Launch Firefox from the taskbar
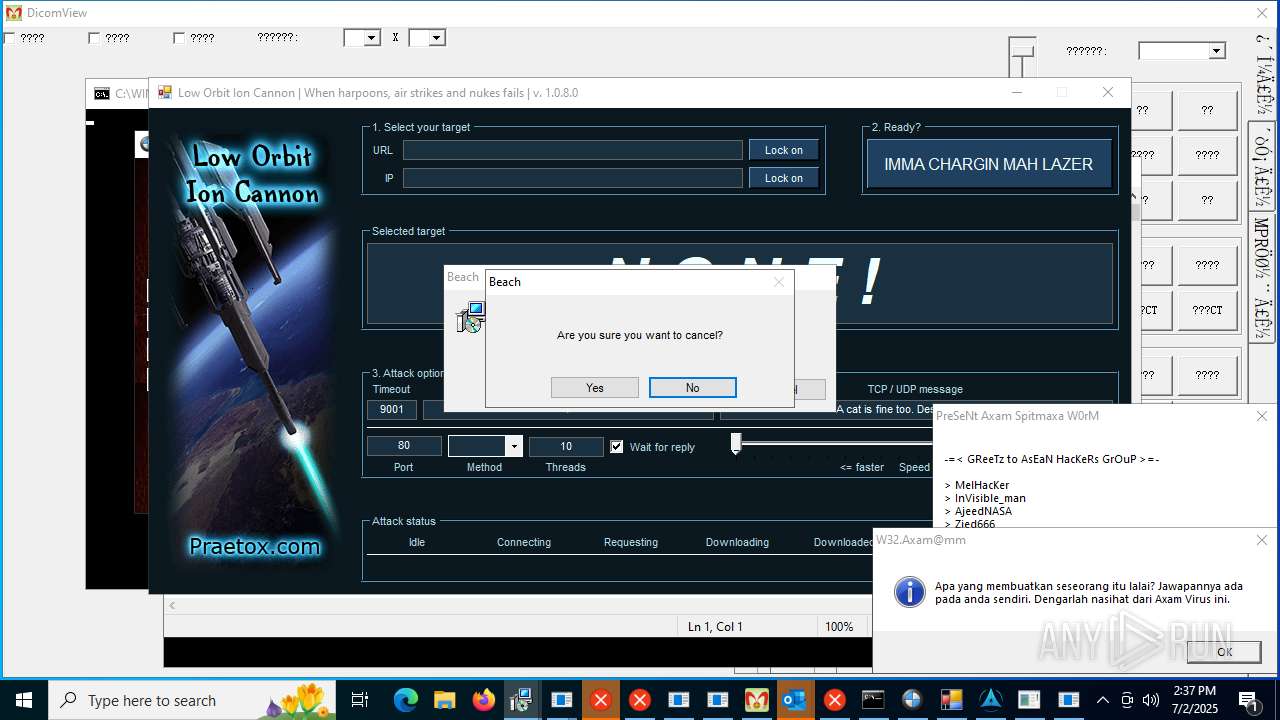The width and height of the screenshot is (1280, 720). coord(484,700)
